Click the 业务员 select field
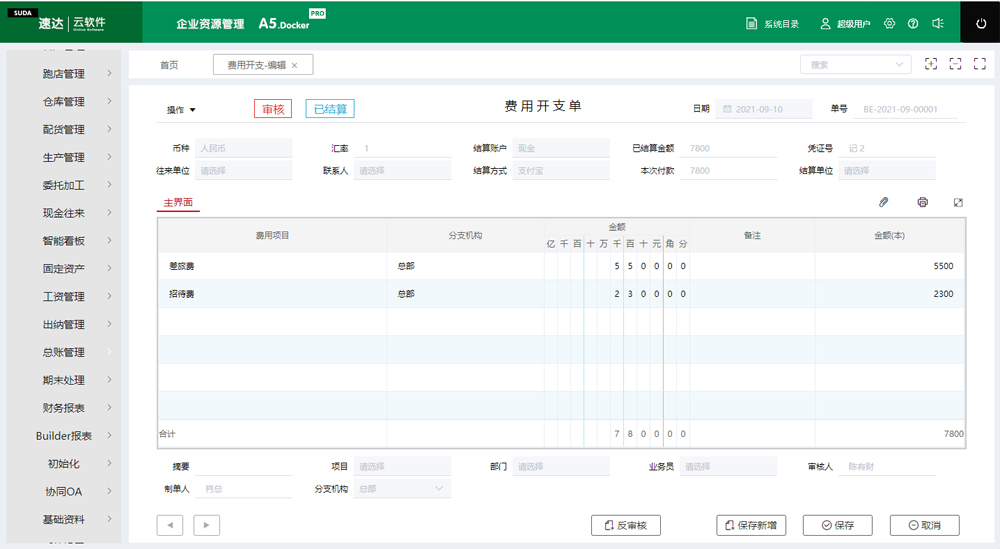1000x549 pixels. tap(728, 466)
